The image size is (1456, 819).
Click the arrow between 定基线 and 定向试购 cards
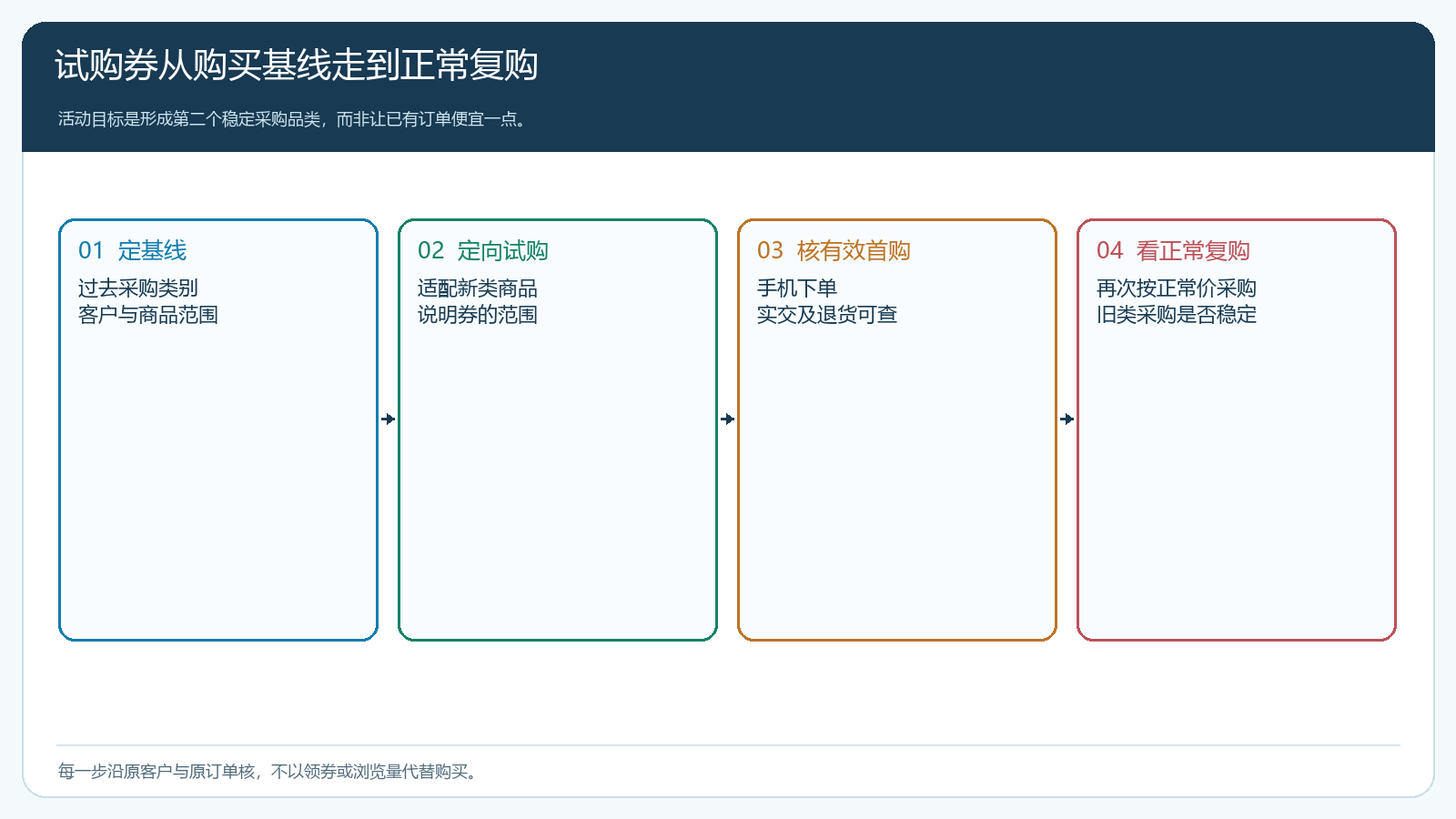pyautogui.click(x=389, y=419)
